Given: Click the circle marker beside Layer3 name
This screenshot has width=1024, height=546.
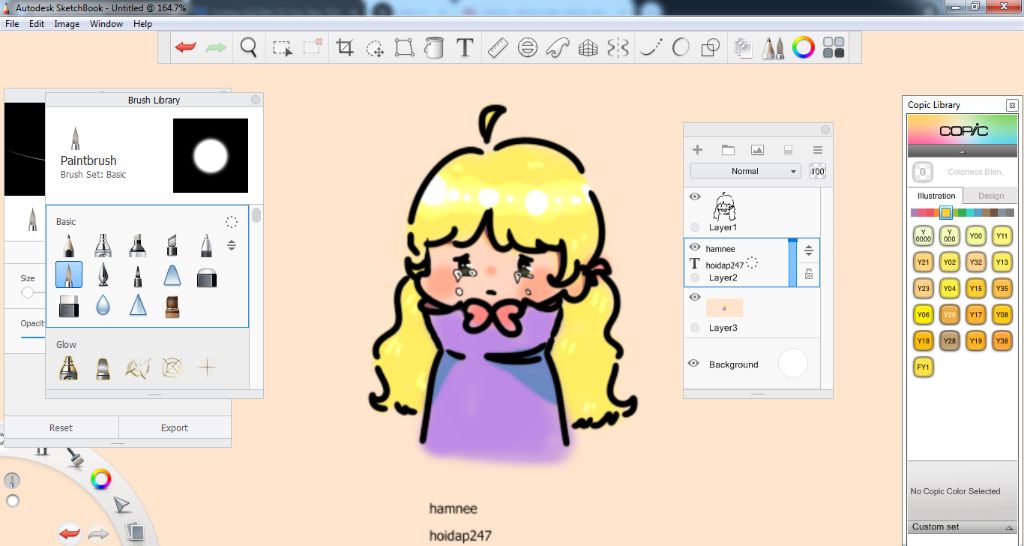Looking at the screenshot, I should [695, 328].
